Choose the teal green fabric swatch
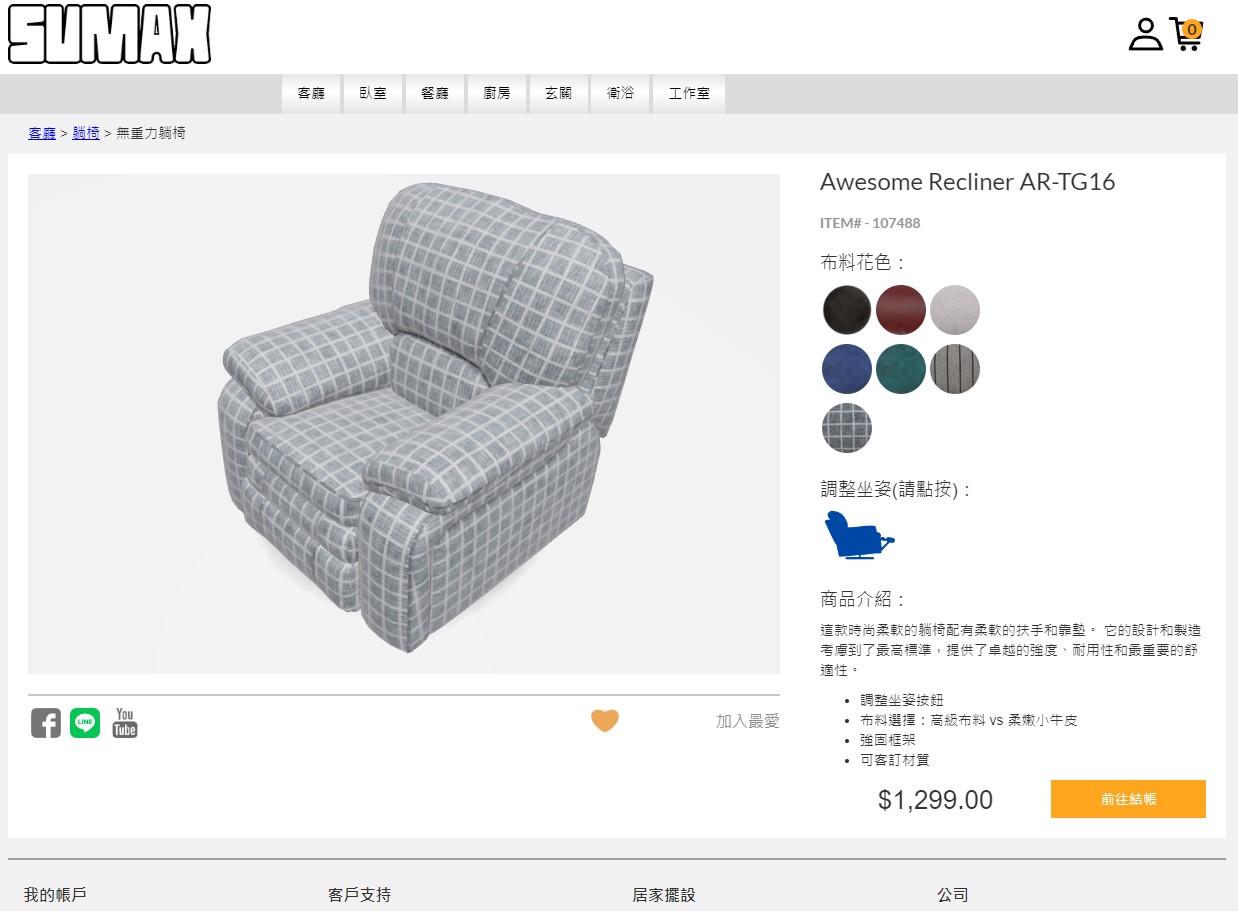The height and width of the screenshot is (911, 1238). coord(901,369)
